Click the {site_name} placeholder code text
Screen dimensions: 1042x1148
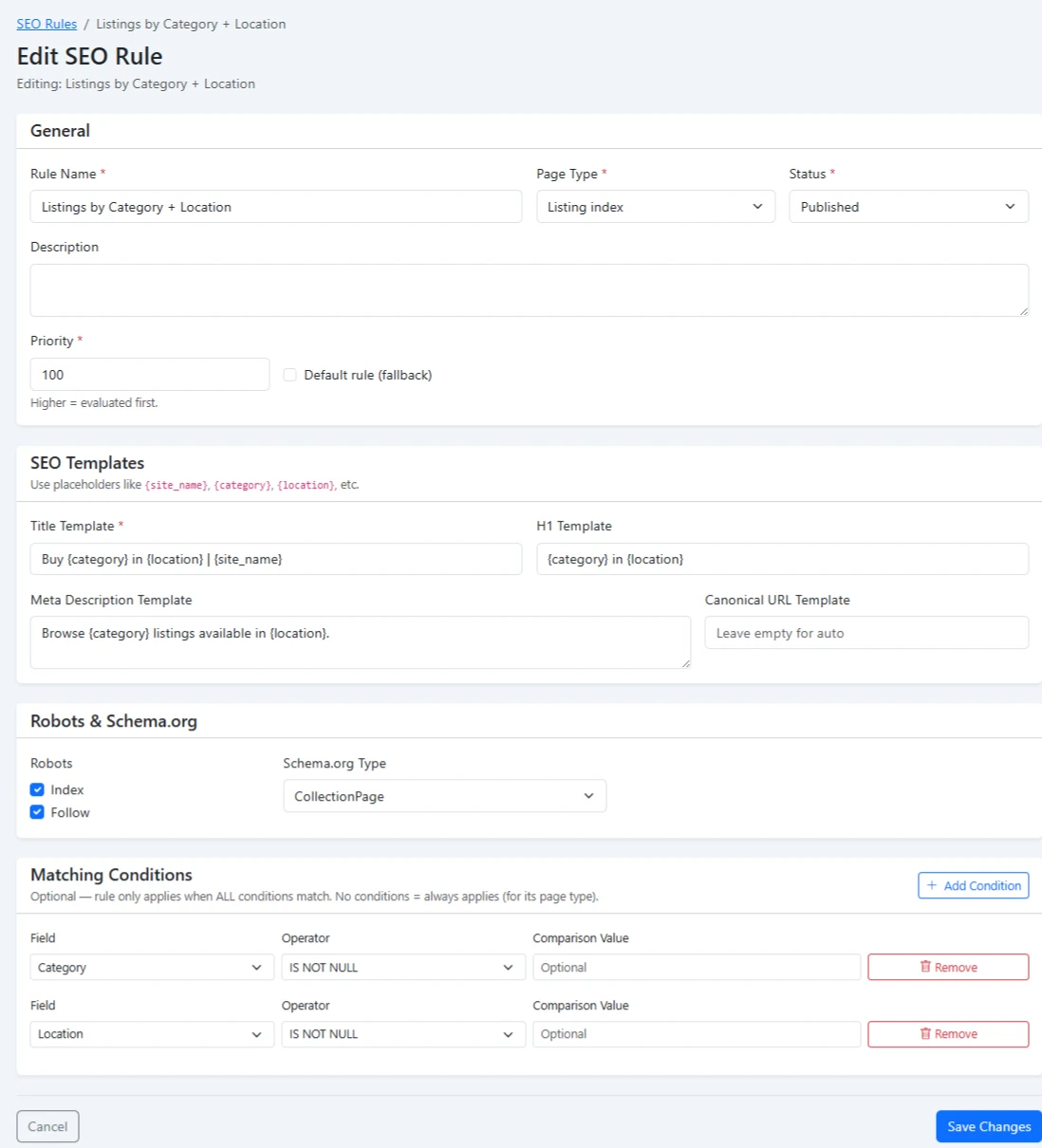coord(177,485)
